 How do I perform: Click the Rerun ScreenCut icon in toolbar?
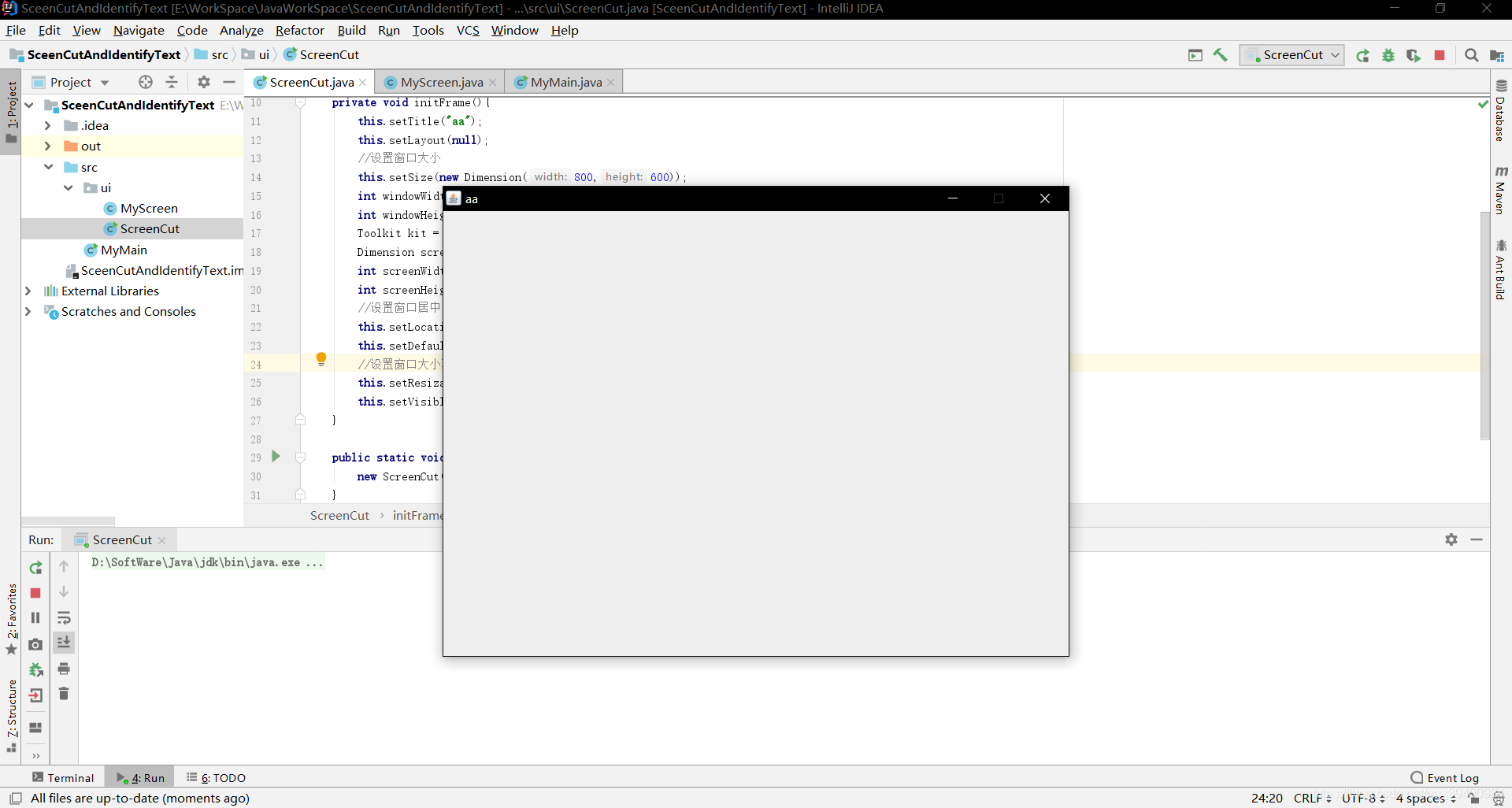point(1363,55)
